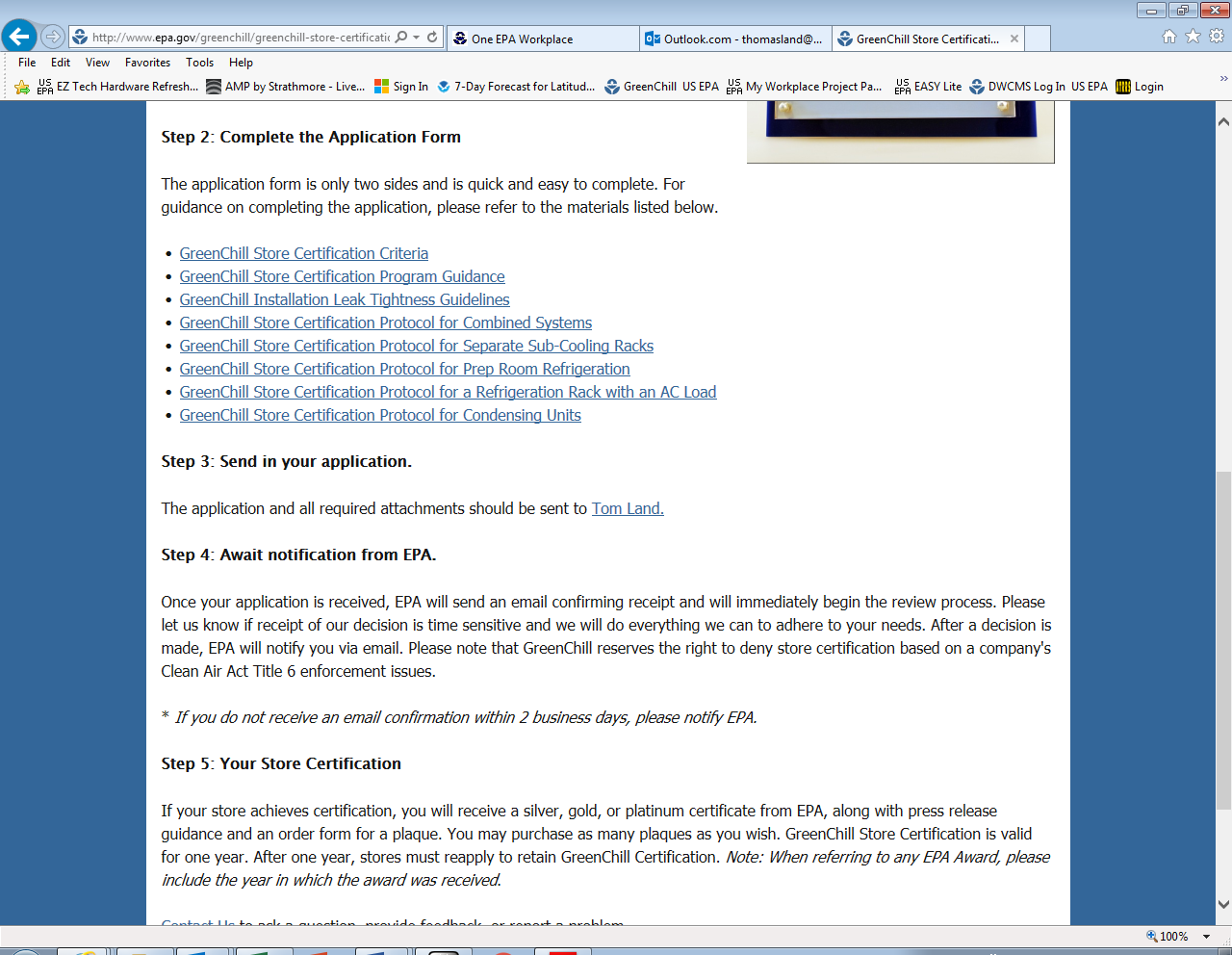The image size is (1232, 955).
Task: Open EZ Tech Hardware Refresh bookmark
Action: click(118, 87)
